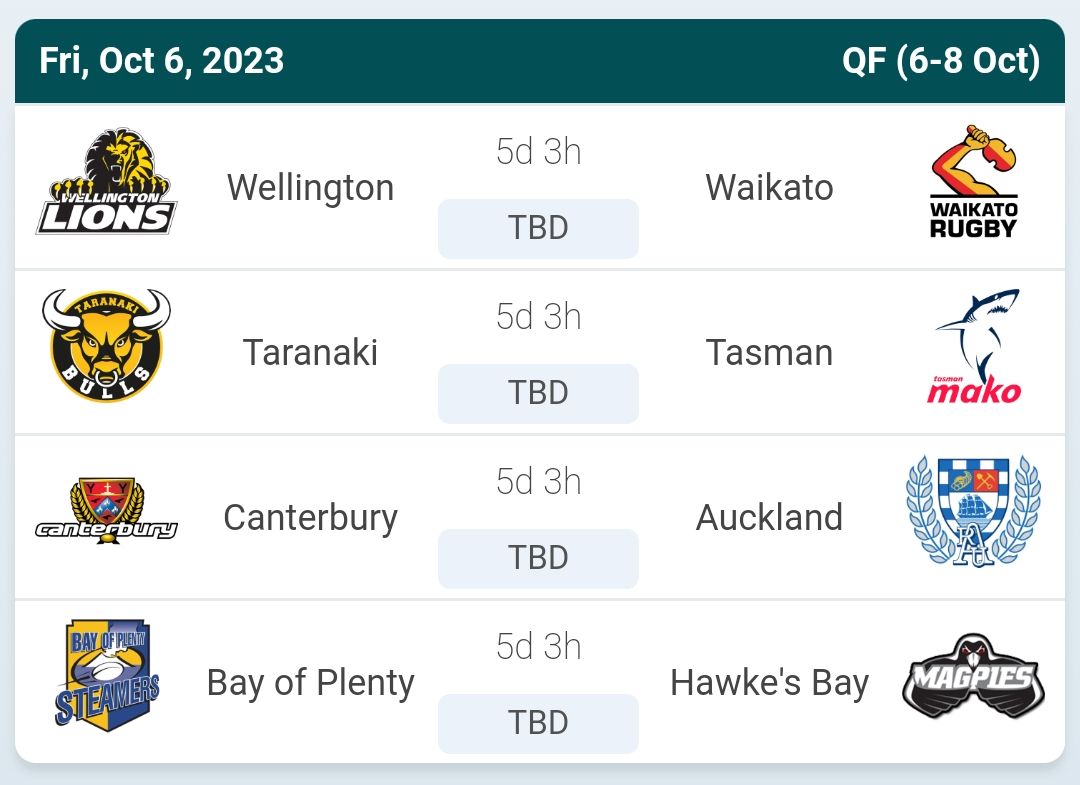Open the Taranaki Bulls logo
Image resolution: width=1080 pixels, height=785 pixels.
[107, 347]
